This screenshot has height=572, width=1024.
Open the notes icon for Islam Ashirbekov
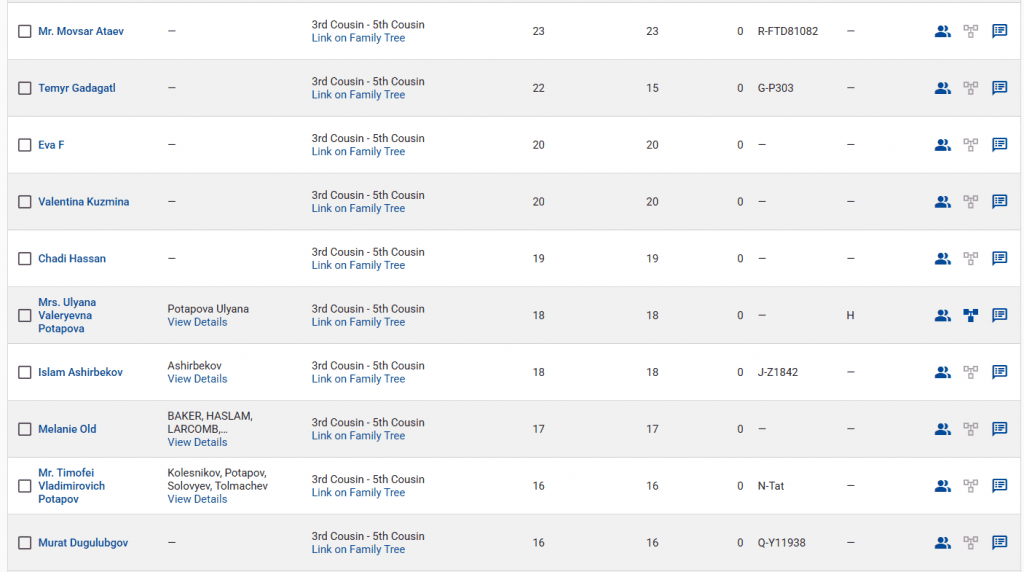tap(999, 372)
